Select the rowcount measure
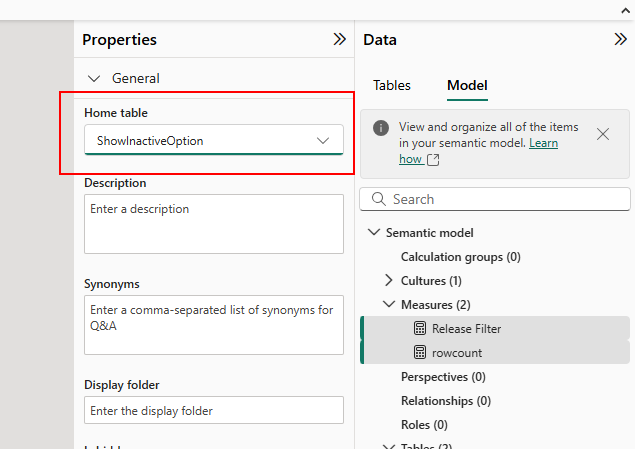The image size is (635, 449). [x=495, y=352]
